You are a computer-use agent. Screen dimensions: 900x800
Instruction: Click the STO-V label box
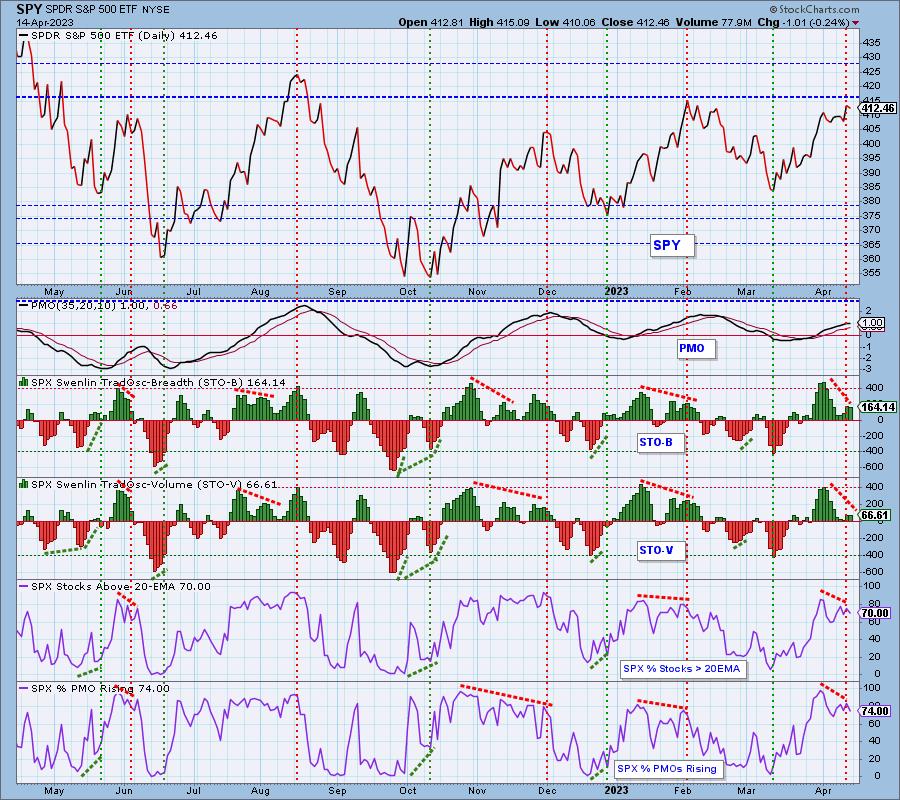coord(661,550)
